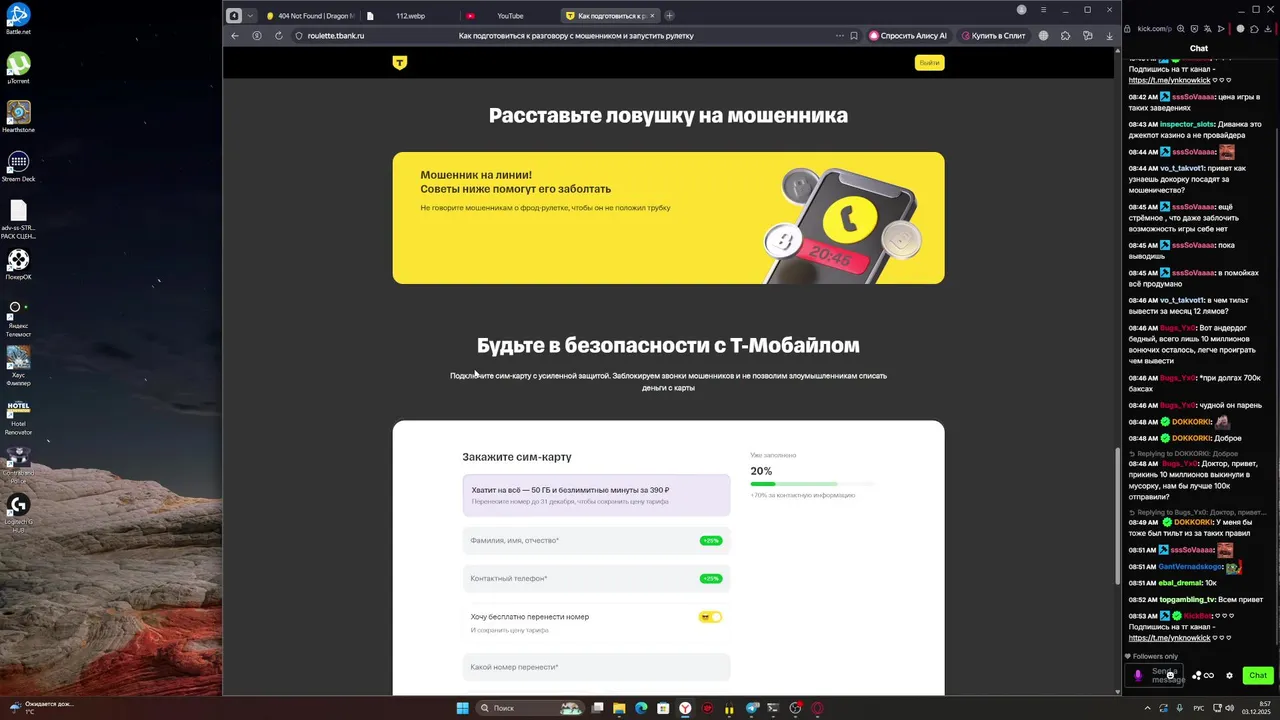Viewport: 1280px width, 720px height.
Task: Switch to the YouTube tab
Action: 508,15
